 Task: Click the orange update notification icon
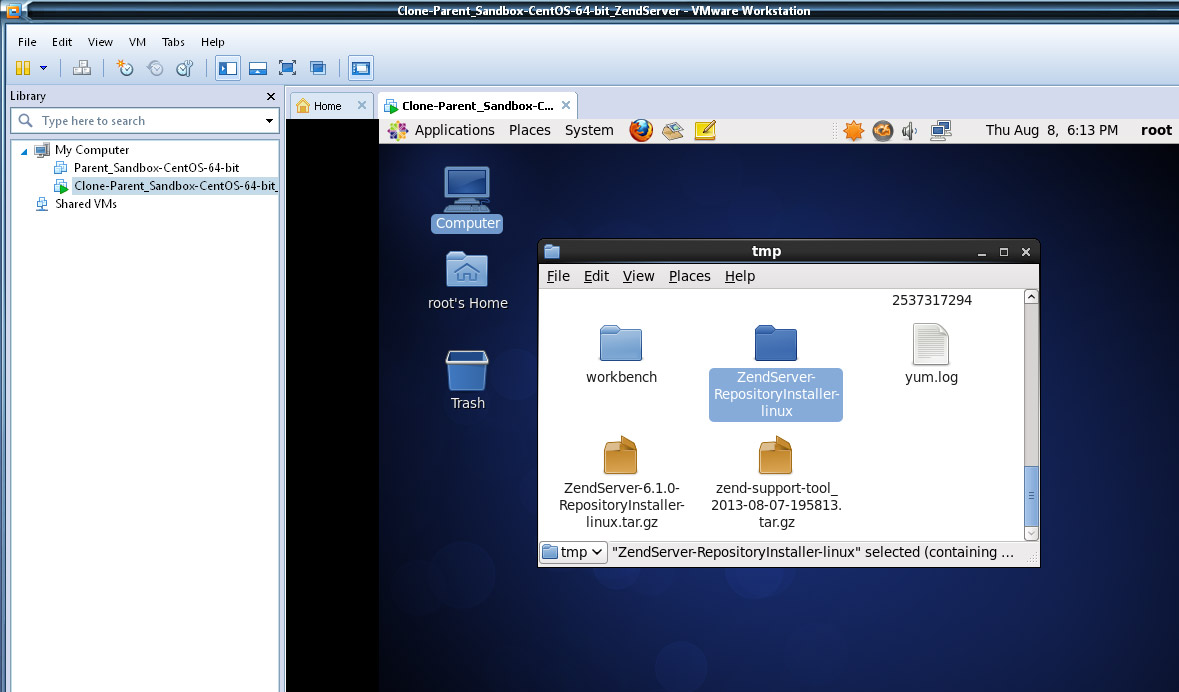coord(853,131)
